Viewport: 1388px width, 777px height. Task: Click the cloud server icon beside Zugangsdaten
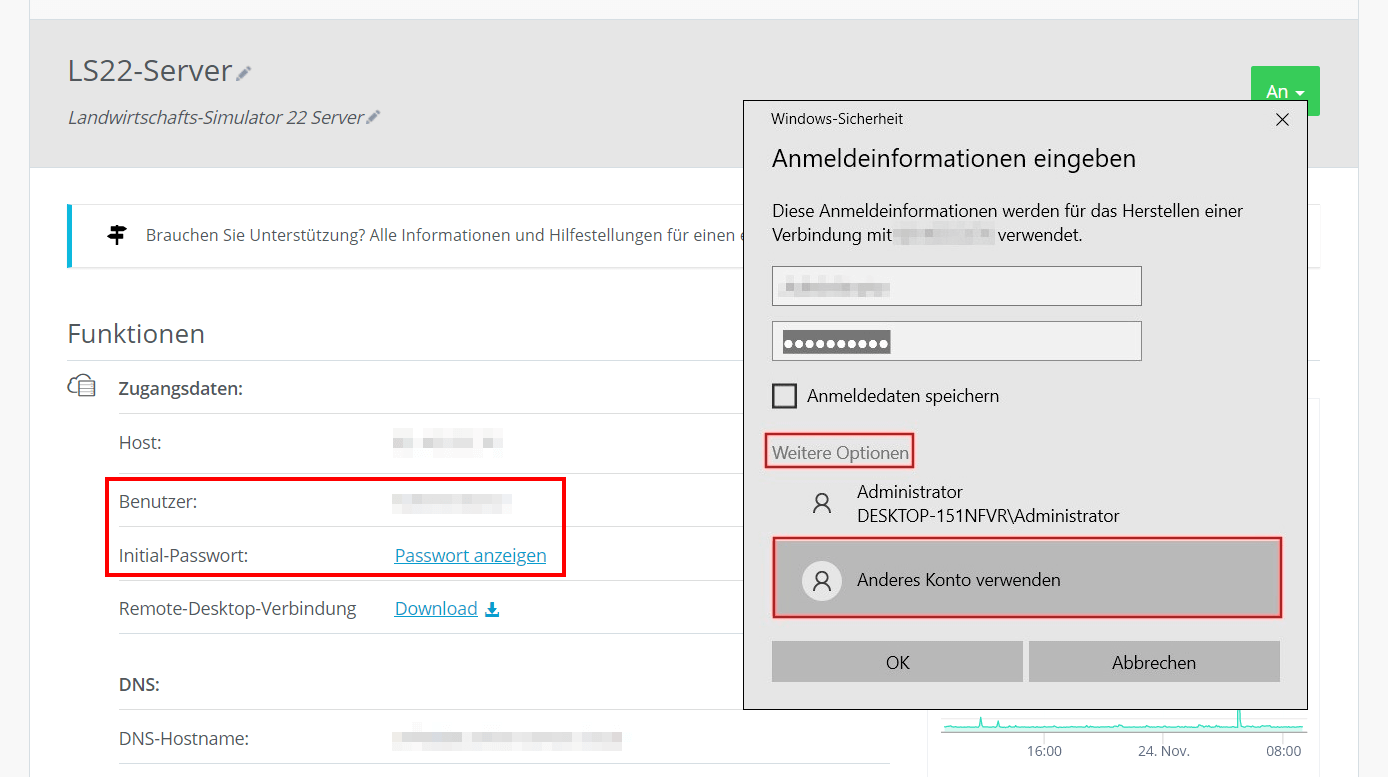82,386
